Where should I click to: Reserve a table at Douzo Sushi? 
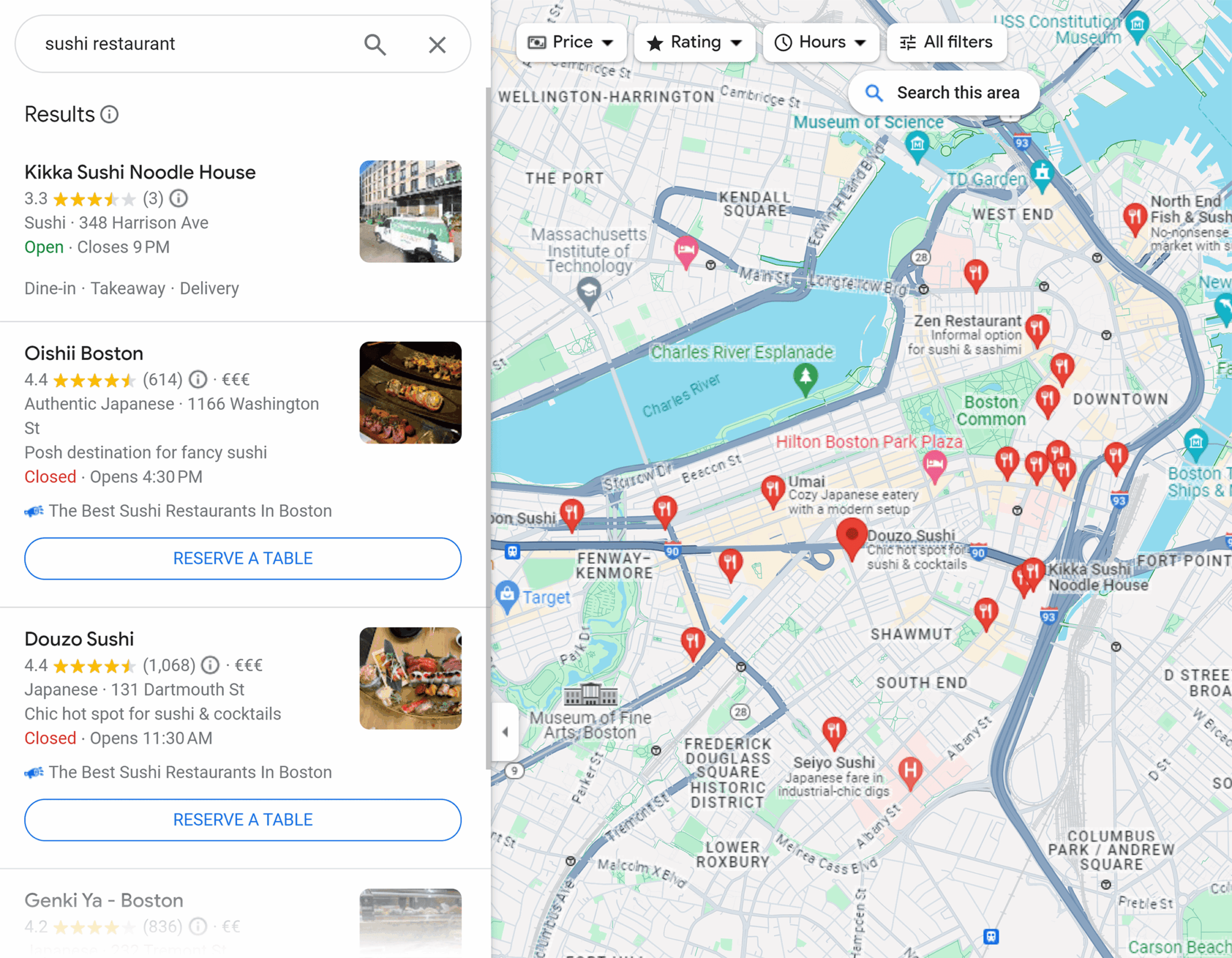click(x=243, y=820)
